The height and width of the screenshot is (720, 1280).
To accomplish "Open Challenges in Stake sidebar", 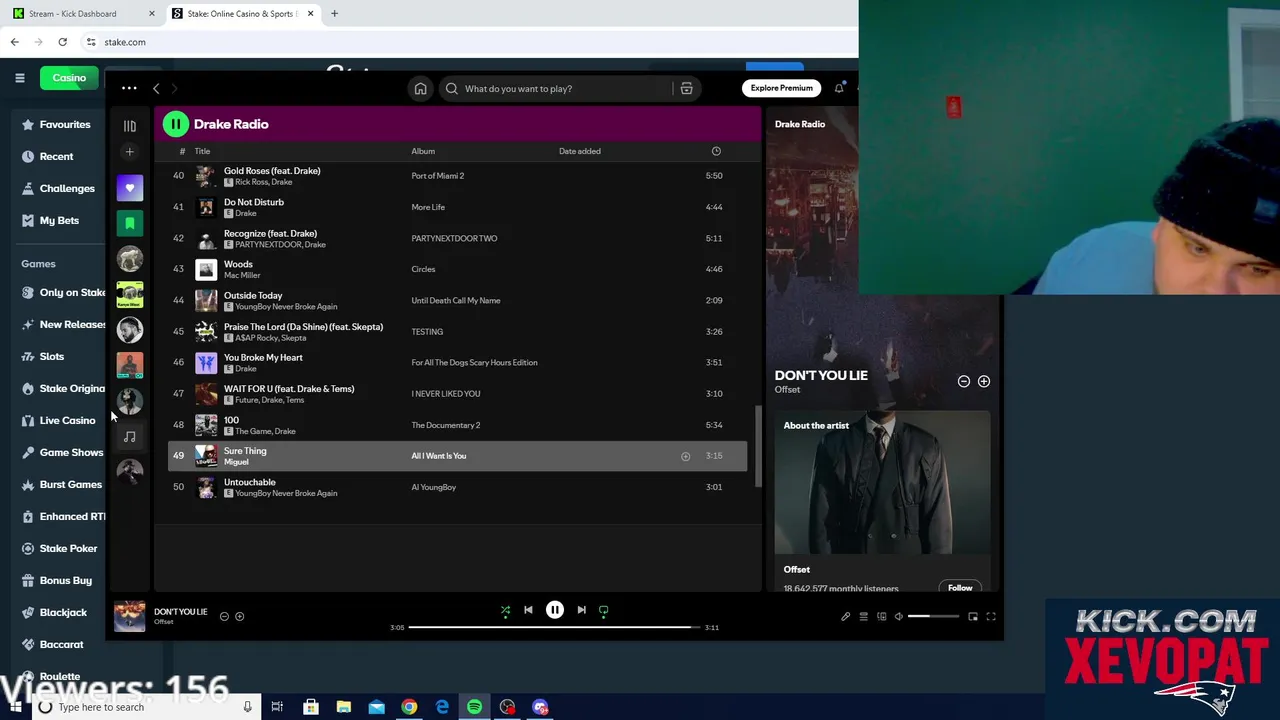I will (58, 188).
